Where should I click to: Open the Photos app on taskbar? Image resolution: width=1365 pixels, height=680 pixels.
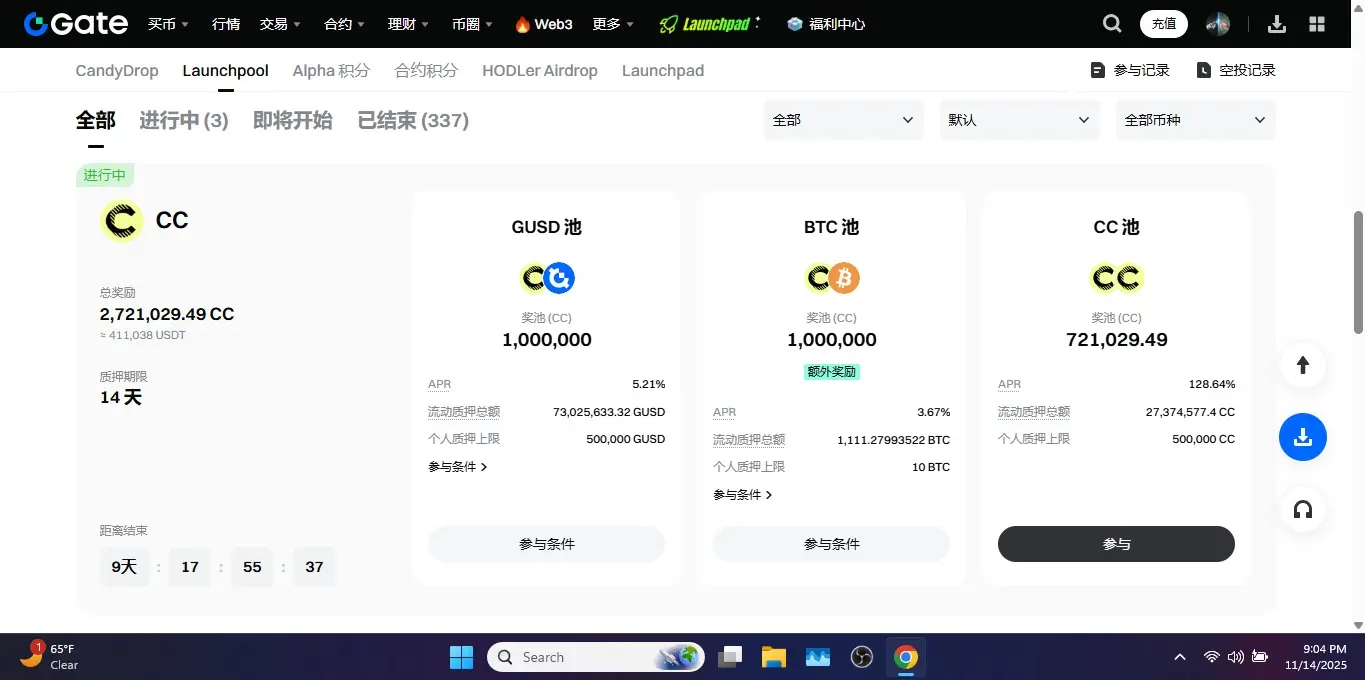coord(818,657)
